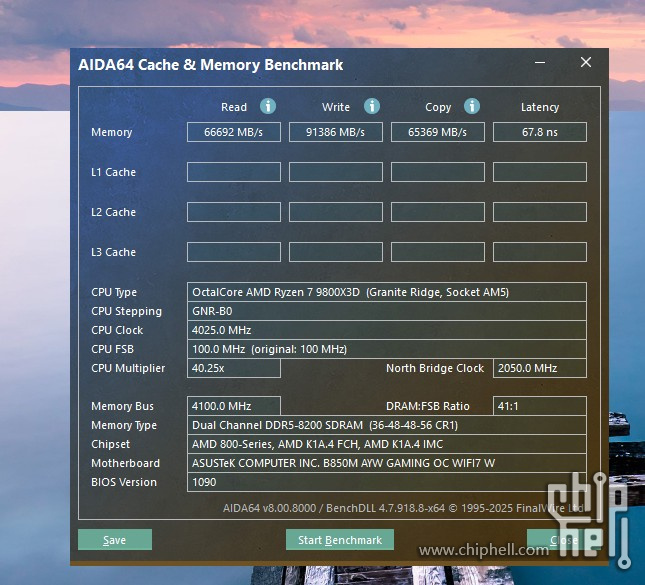
Task: Click the empty L1 Cache Read box
Action: click(234, 172)
